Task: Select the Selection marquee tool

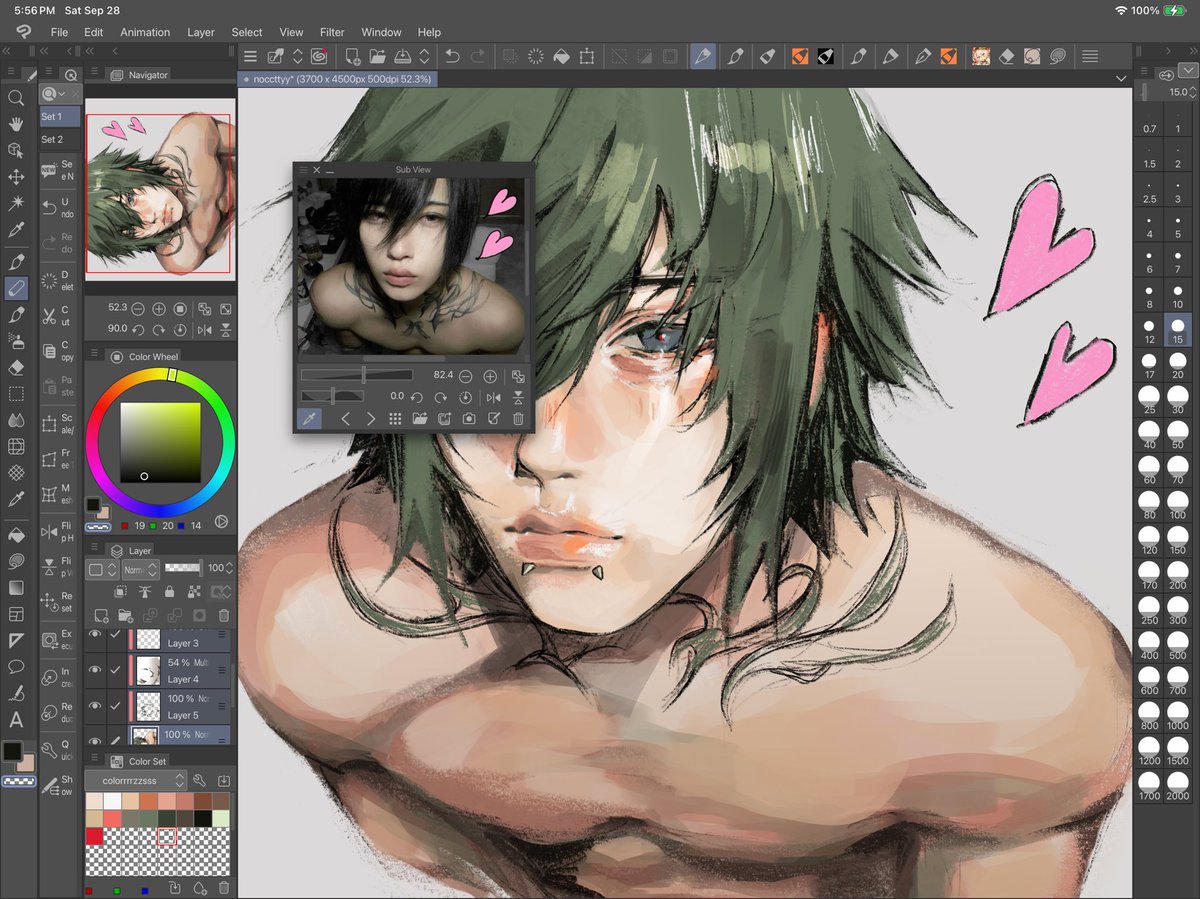Action: click(x=16, y=394)
